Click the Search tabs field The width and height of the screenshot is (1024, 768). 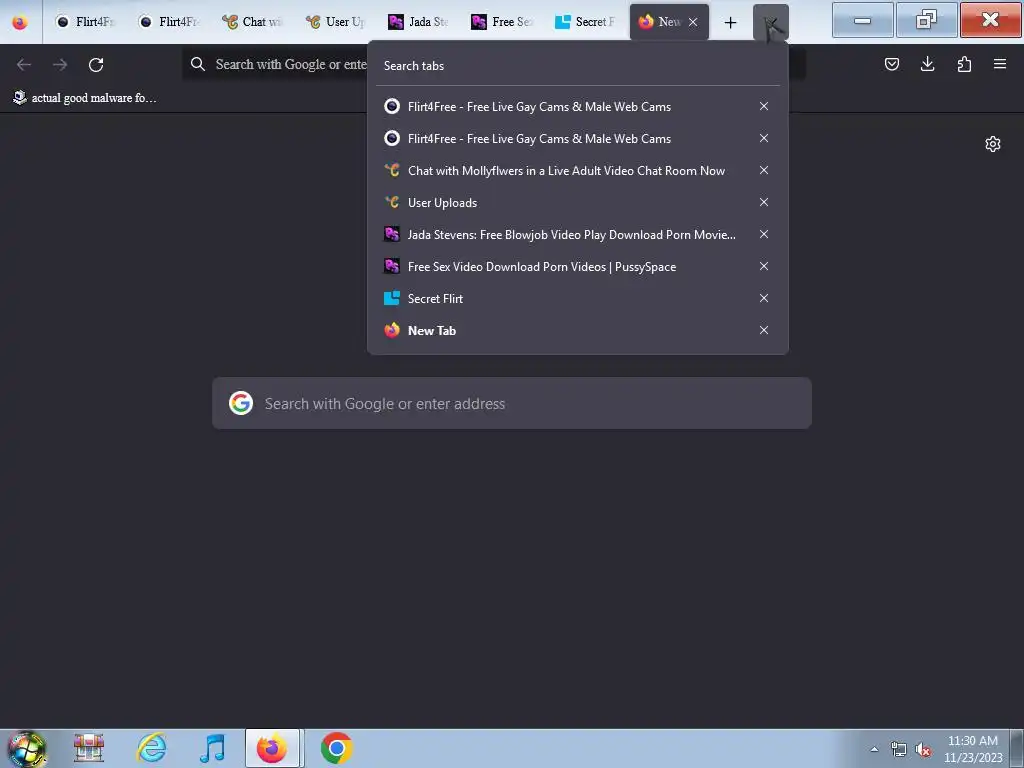[578, 66]
